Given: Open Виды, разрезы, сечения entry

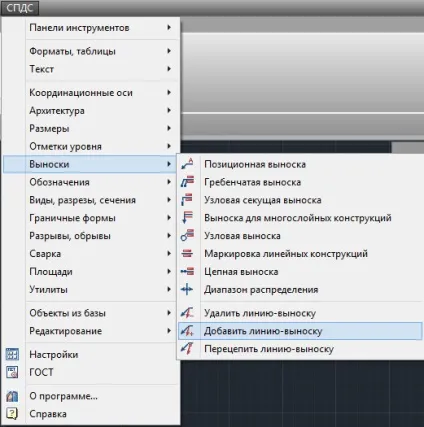Looking at the screenshot, I should point(89,200).
